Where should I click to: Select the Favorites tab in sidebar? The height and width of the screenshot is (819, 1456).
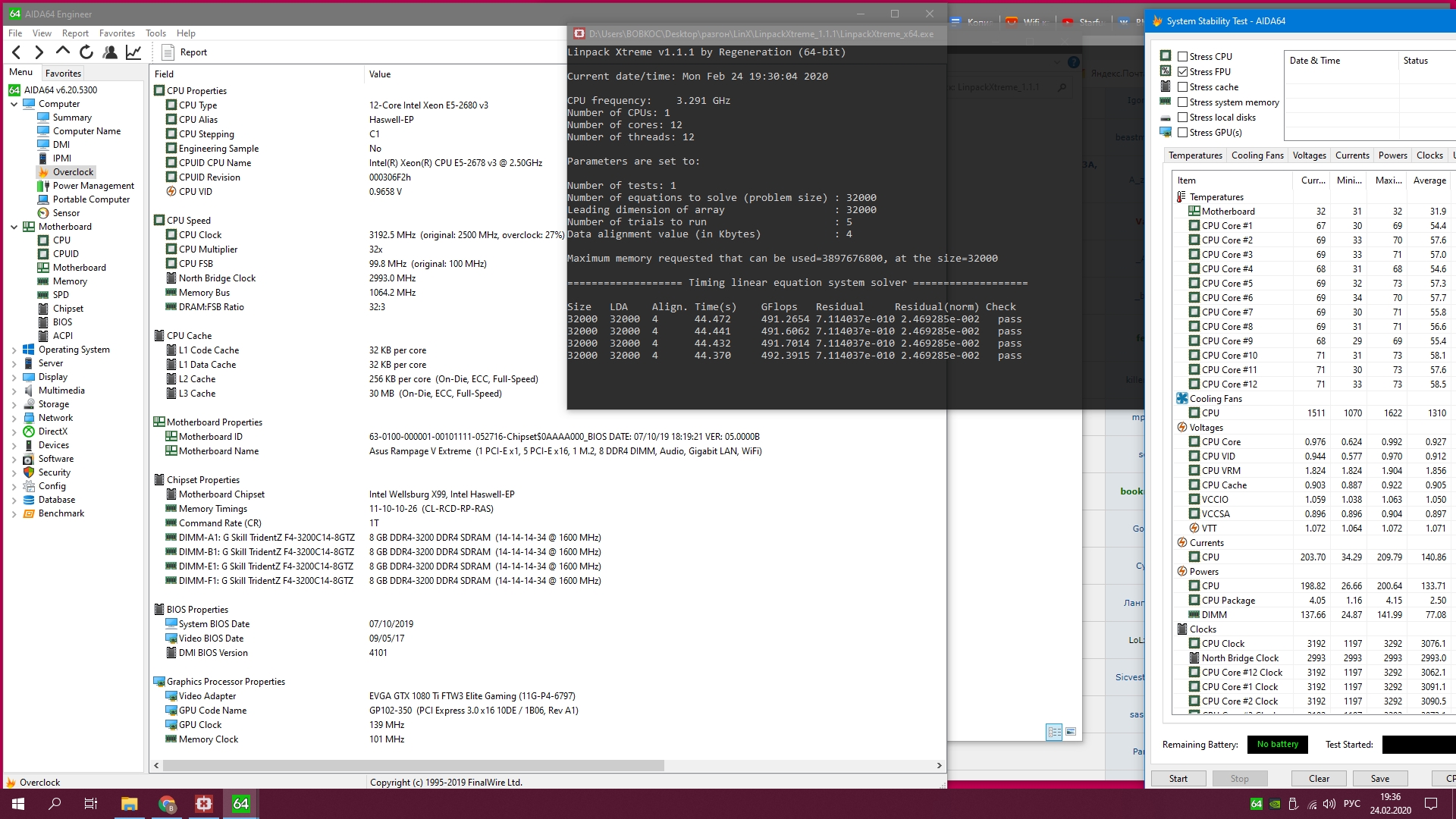(63, 74)
